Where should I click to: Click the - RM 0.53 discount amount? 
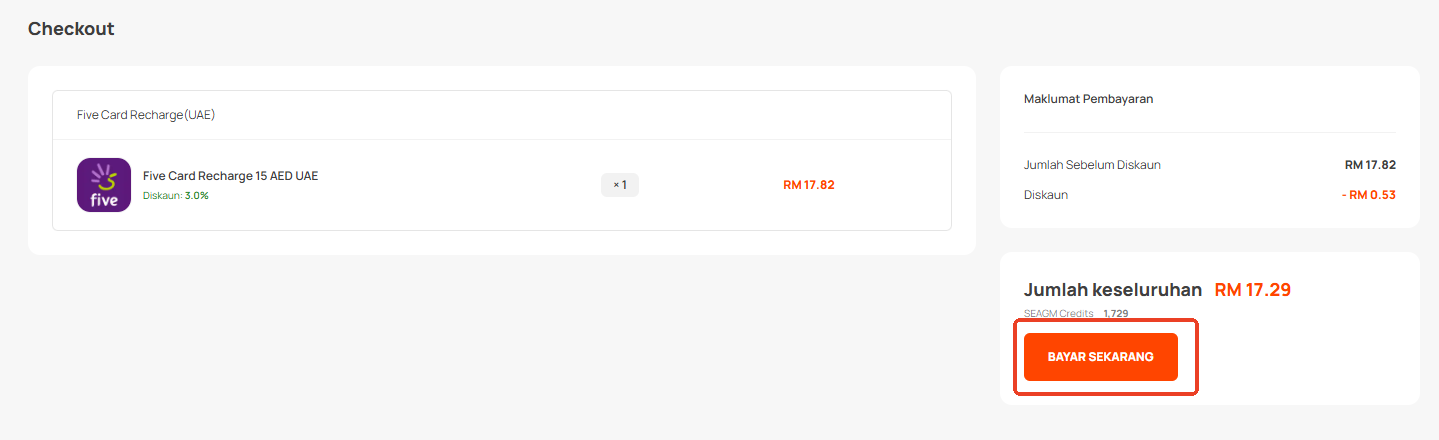pyautogui.click(x=1368, y=195)
